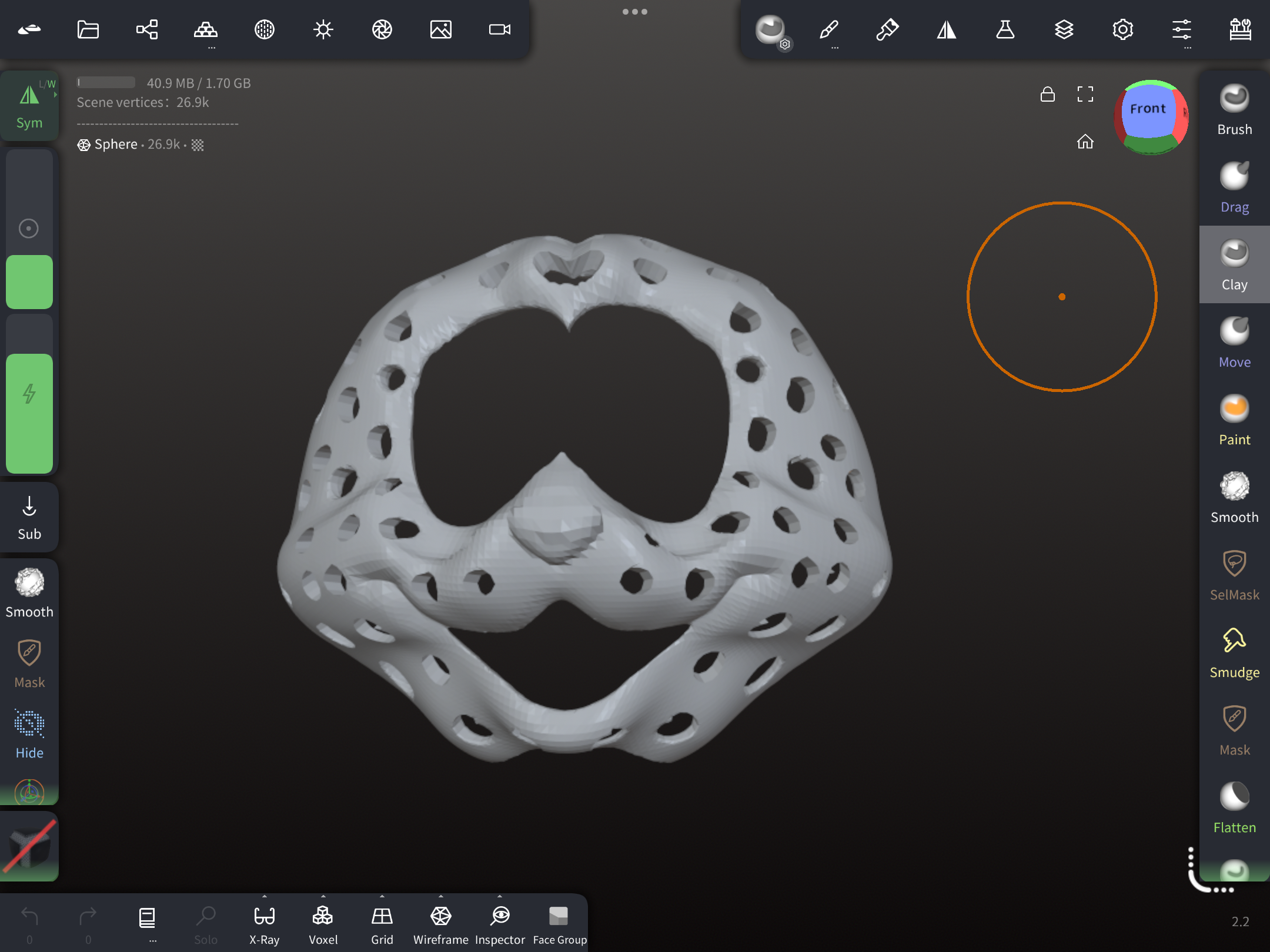Screen dimensions: 1270x952
Task: Toggle the Grid display
Action: click(x=382, y=924)
